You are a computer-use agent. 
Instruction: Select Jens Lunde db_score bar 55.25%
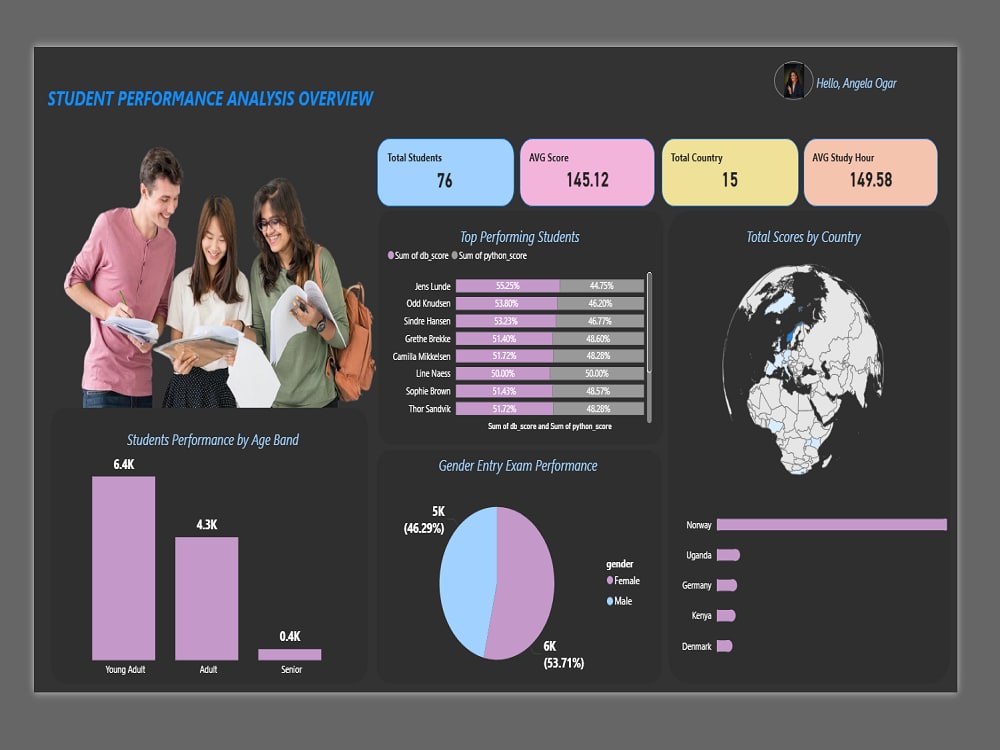click(508, 286)
